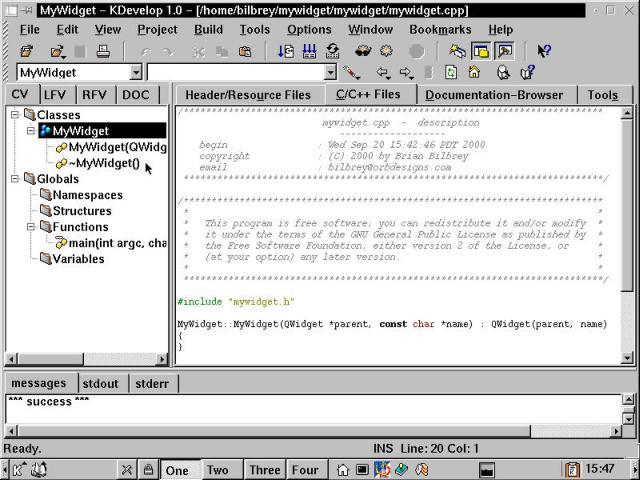Click the Rebuild all toolbar icon

[x=332, y=51]
